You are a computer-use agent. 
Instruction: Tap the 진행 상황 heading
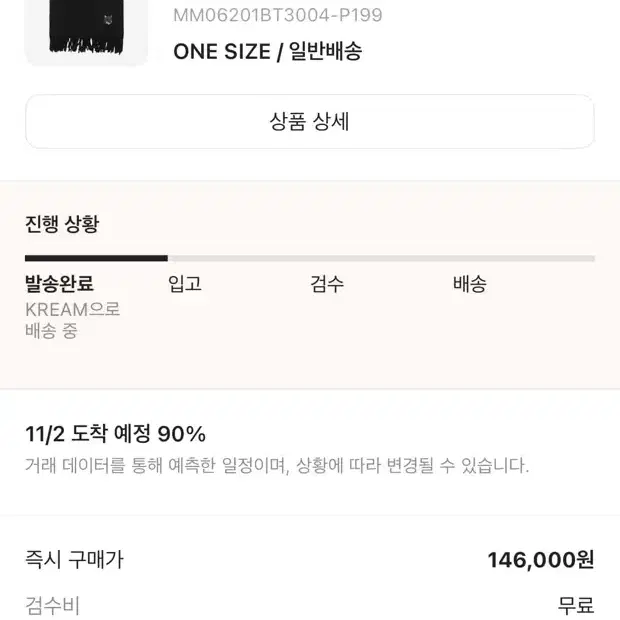coord(62,224)
